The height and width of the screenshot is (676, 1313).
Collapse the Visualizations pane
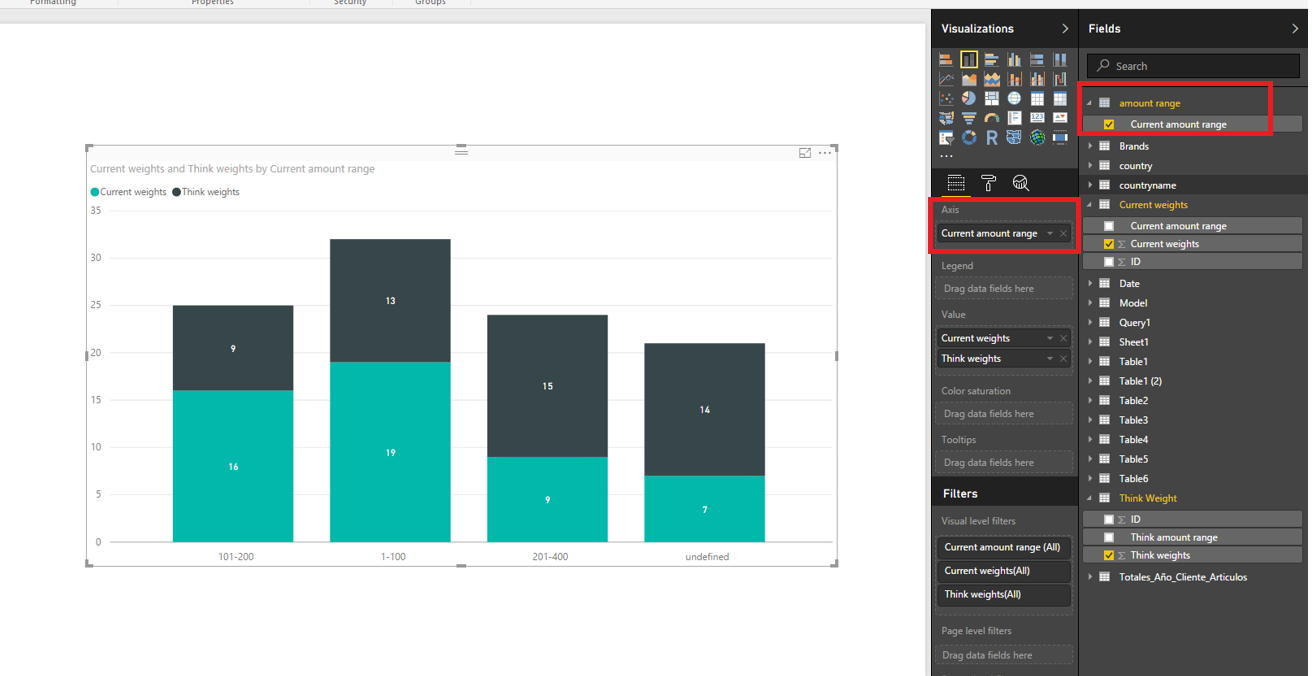click(1065, 29)
